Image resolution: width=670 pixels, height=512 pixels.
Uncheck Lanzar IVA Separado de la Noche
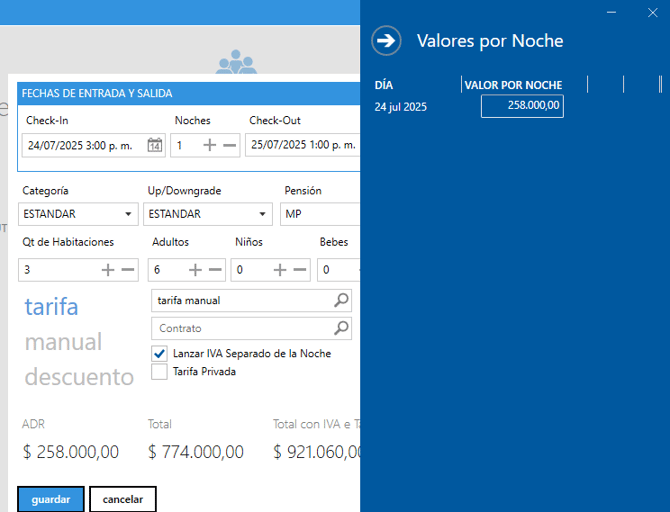[x=159, y=354]
